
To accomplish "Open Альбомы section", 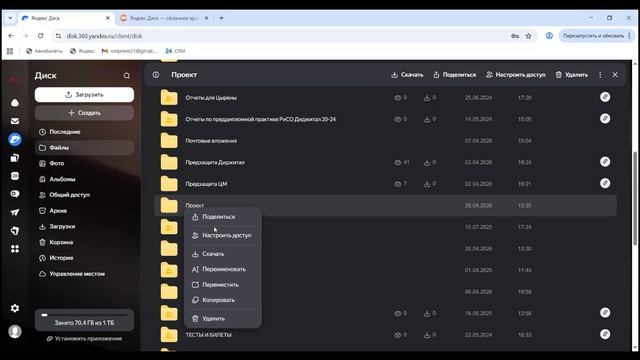I will pyautogui.click(x=84, y=179).
